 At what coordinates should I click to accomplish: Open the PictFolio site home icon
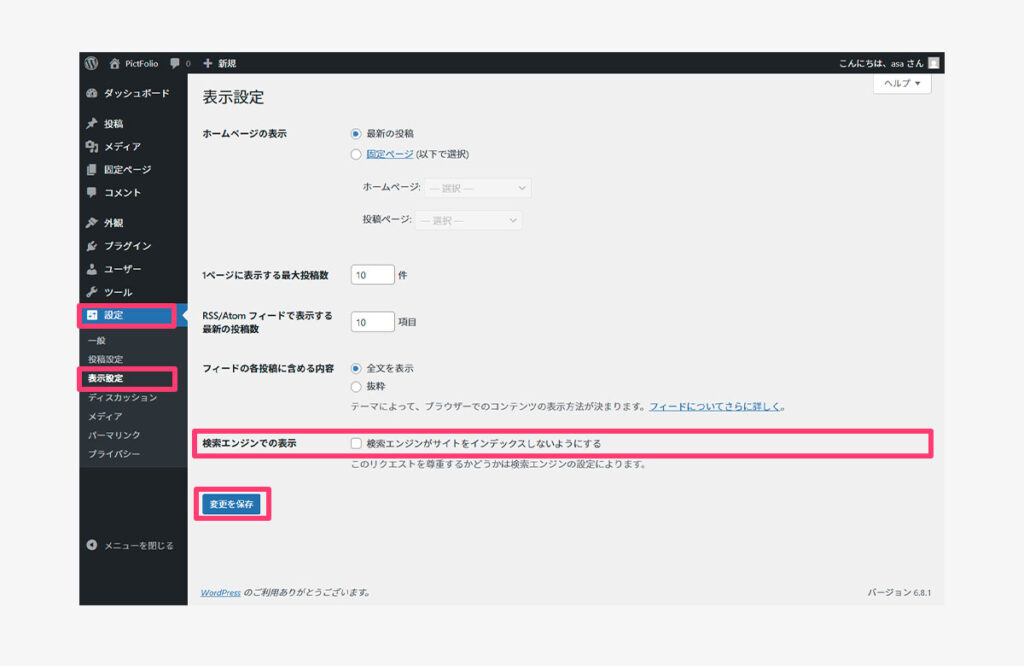coord(116,63)
